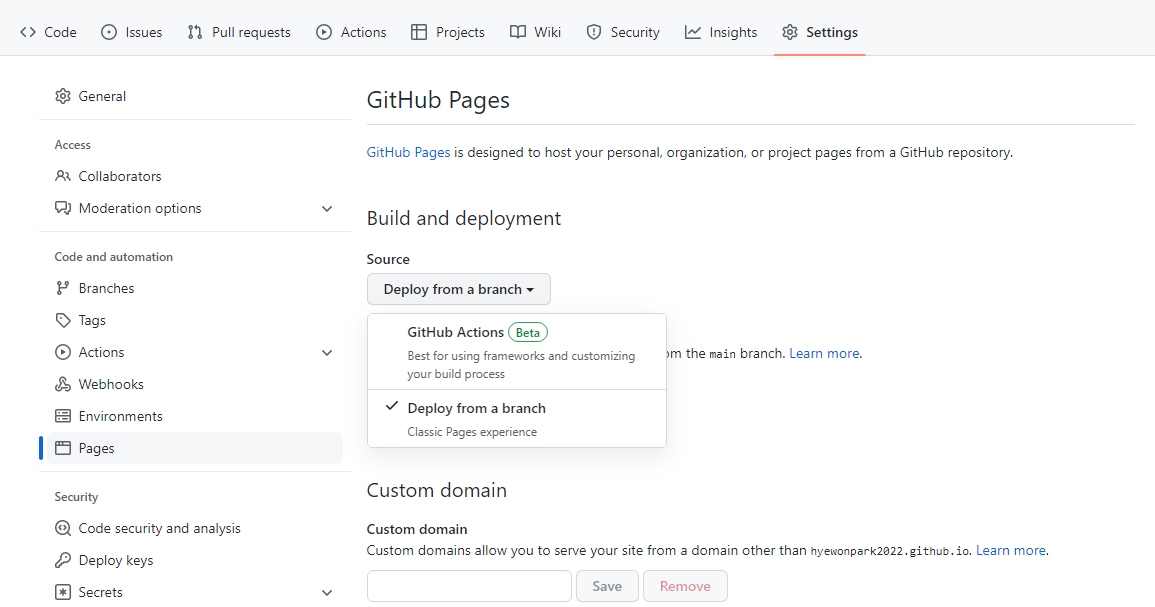Click the Collaborators people icon
The width and height of the screenshot is (1155, 607).
click(63, 176)
